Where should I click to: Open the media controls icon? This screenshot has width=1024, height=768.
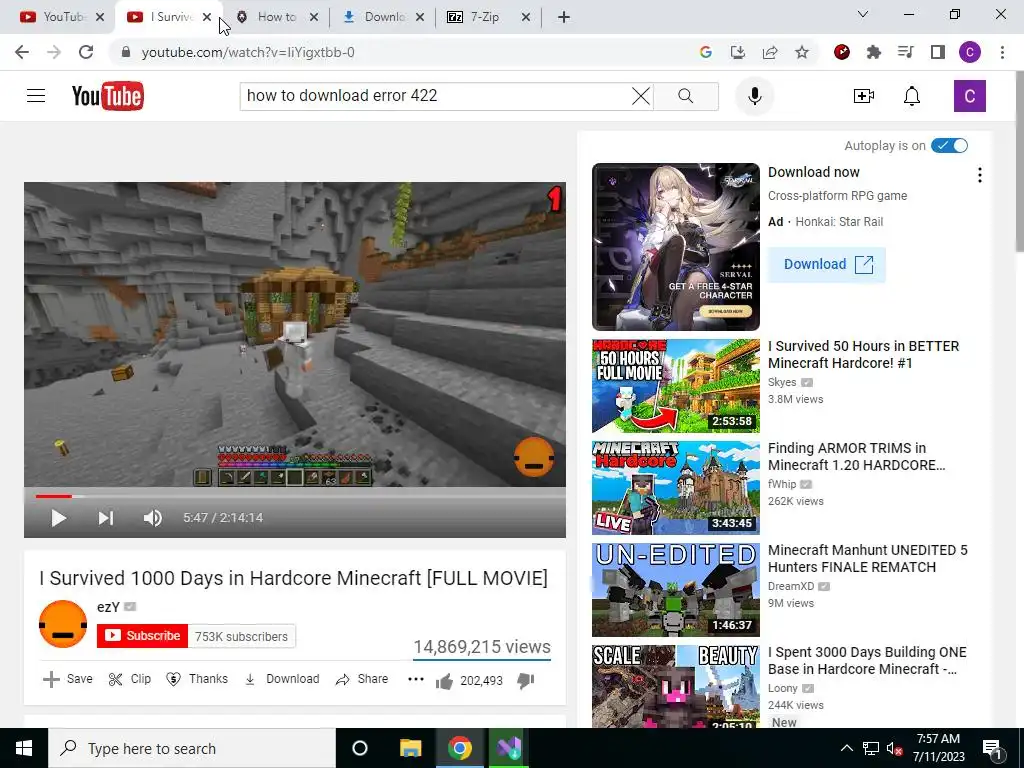906,52
